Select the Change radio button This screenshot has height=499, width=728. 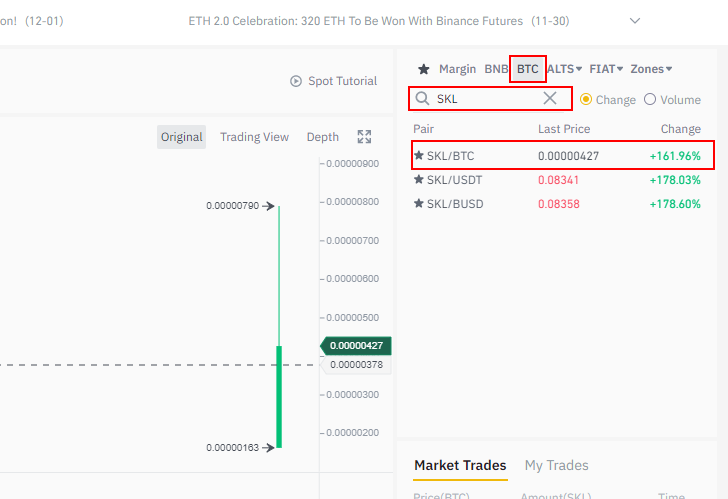tap(586, 99)
